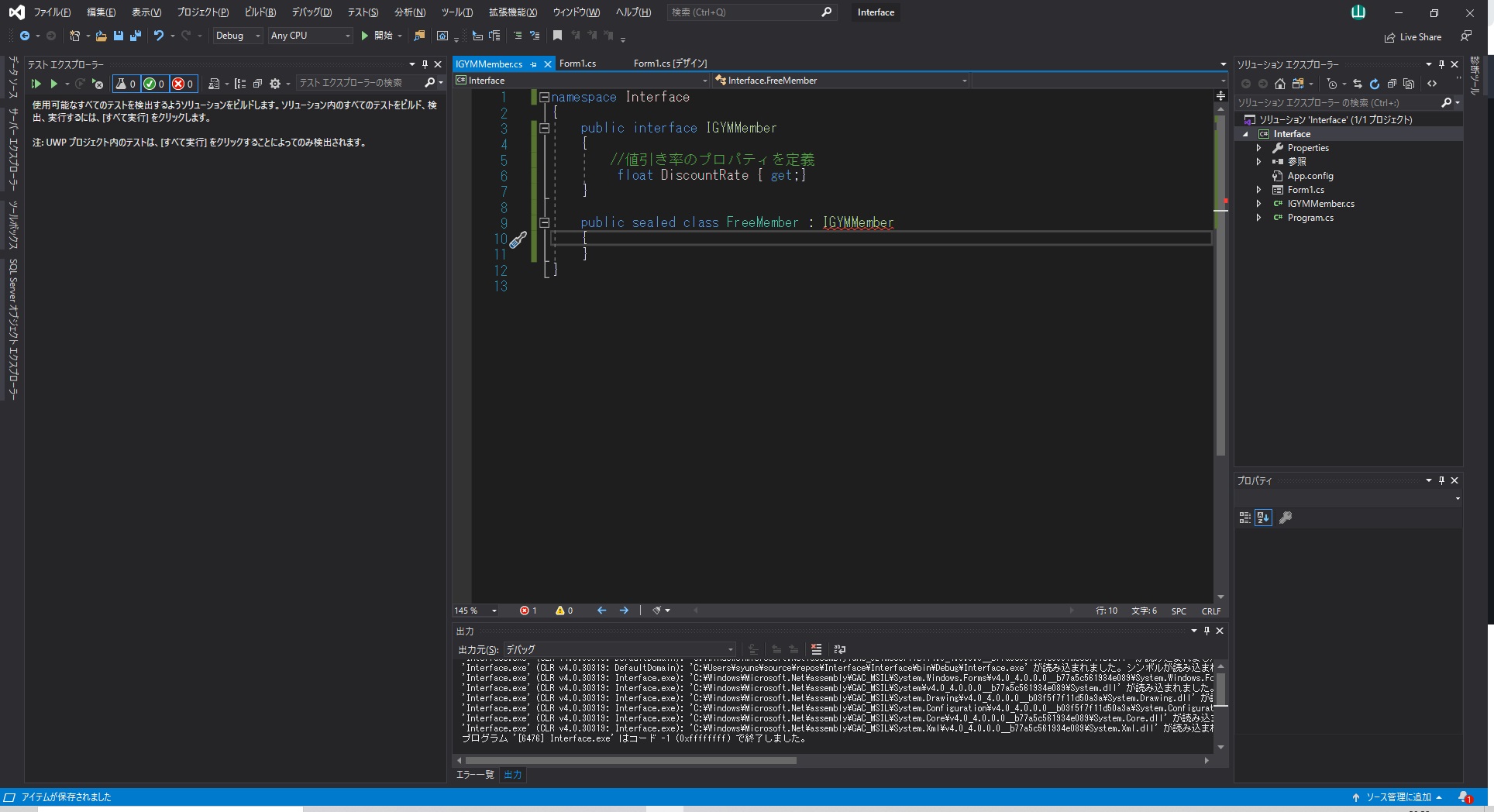Screen dimensions: 1494x812
Task: Switch to the Form1.cs editor tab
Action: [x=577, y=64]
